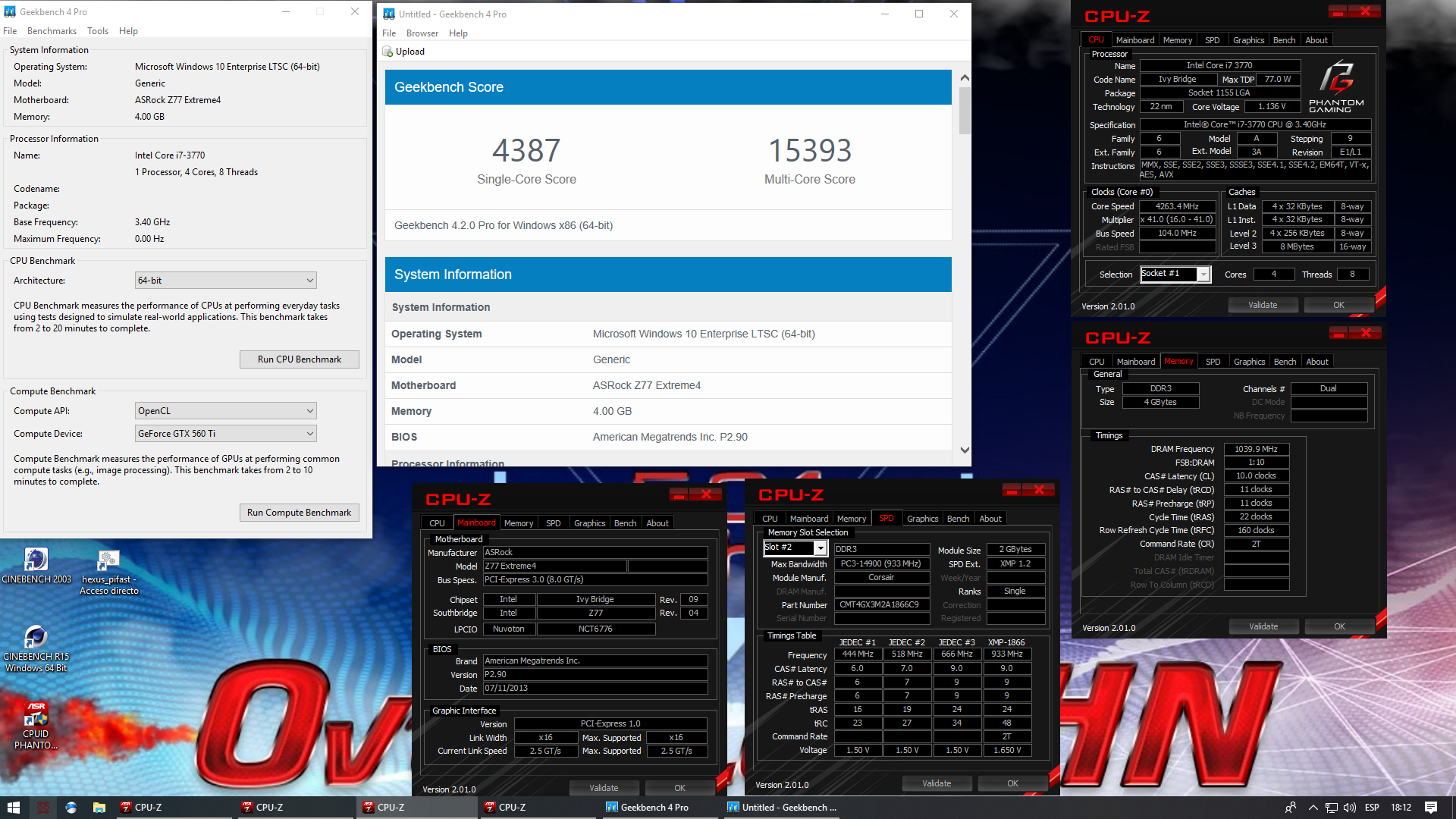The width and height of the screenshot is (1456, 819).
Task: Click scrollbar up arrow in Geekbench results
Action: [965, 78]
